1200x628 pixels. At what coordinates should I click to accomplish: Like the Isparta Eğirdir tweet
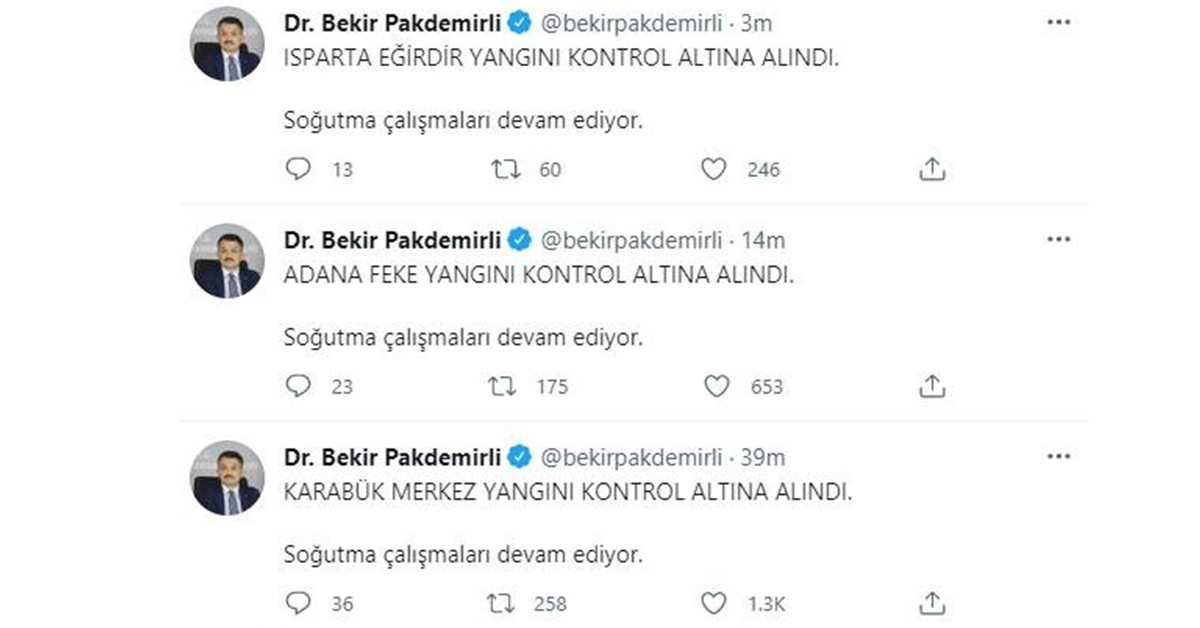713,170
